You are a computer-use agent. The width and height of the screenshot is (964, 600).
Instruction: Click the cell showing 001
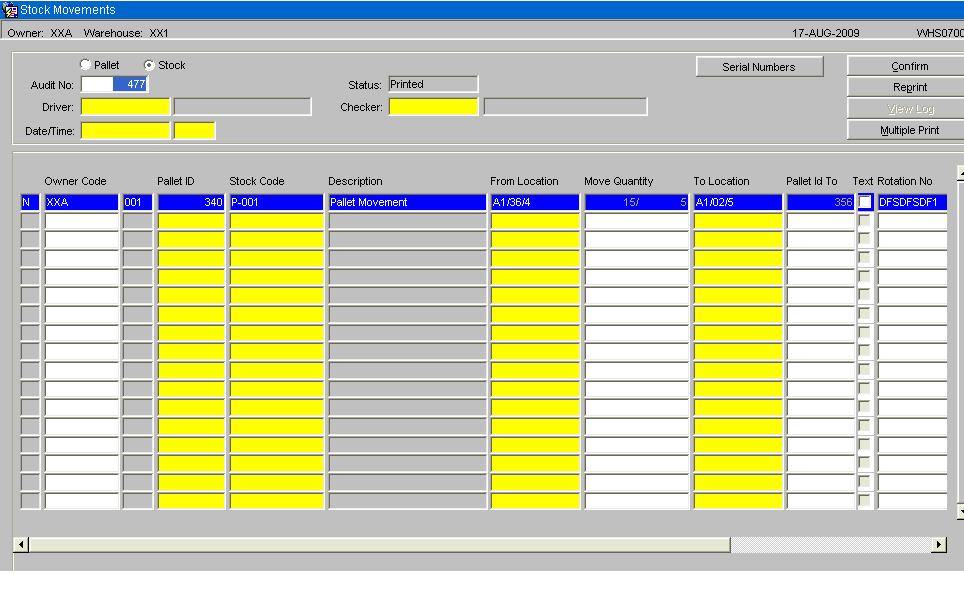coord(137,202)
